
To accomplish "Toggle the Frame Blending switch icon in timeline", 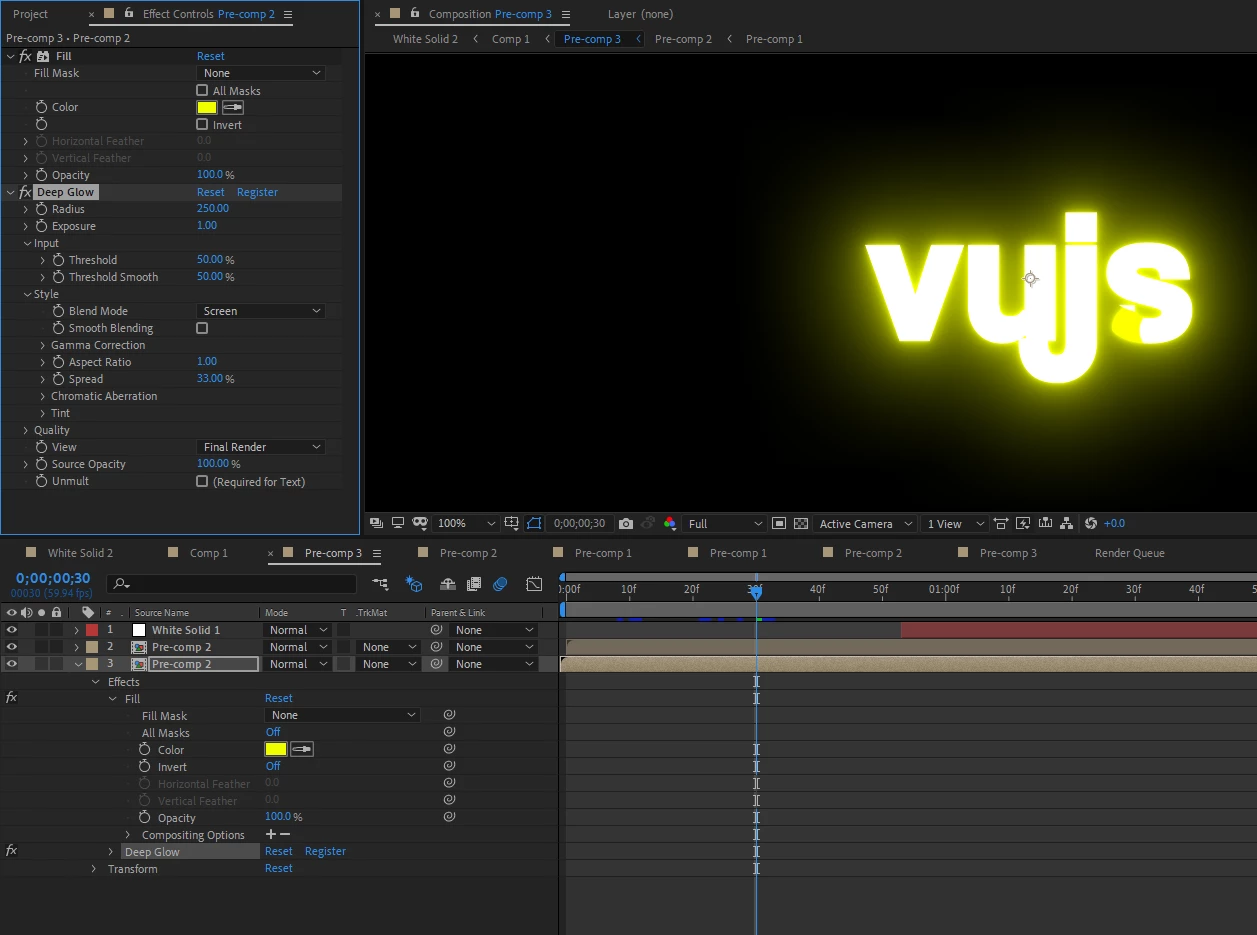I will click(474, 583).
